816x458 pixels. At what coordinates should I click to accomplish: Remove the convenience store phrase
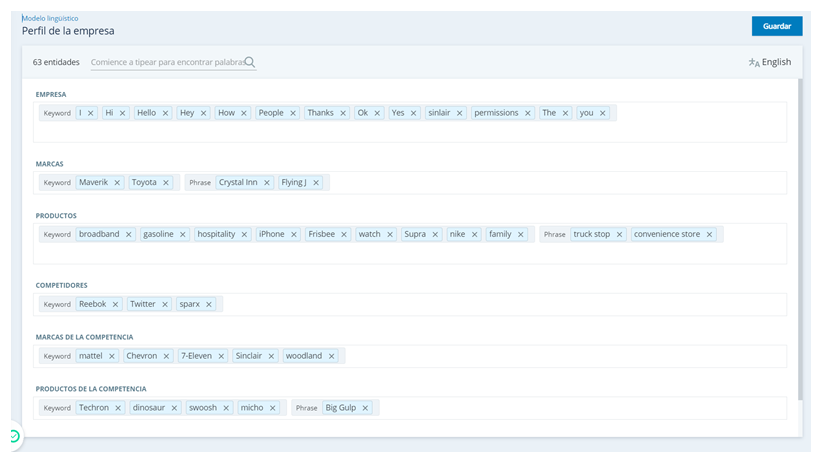point(709,234)
